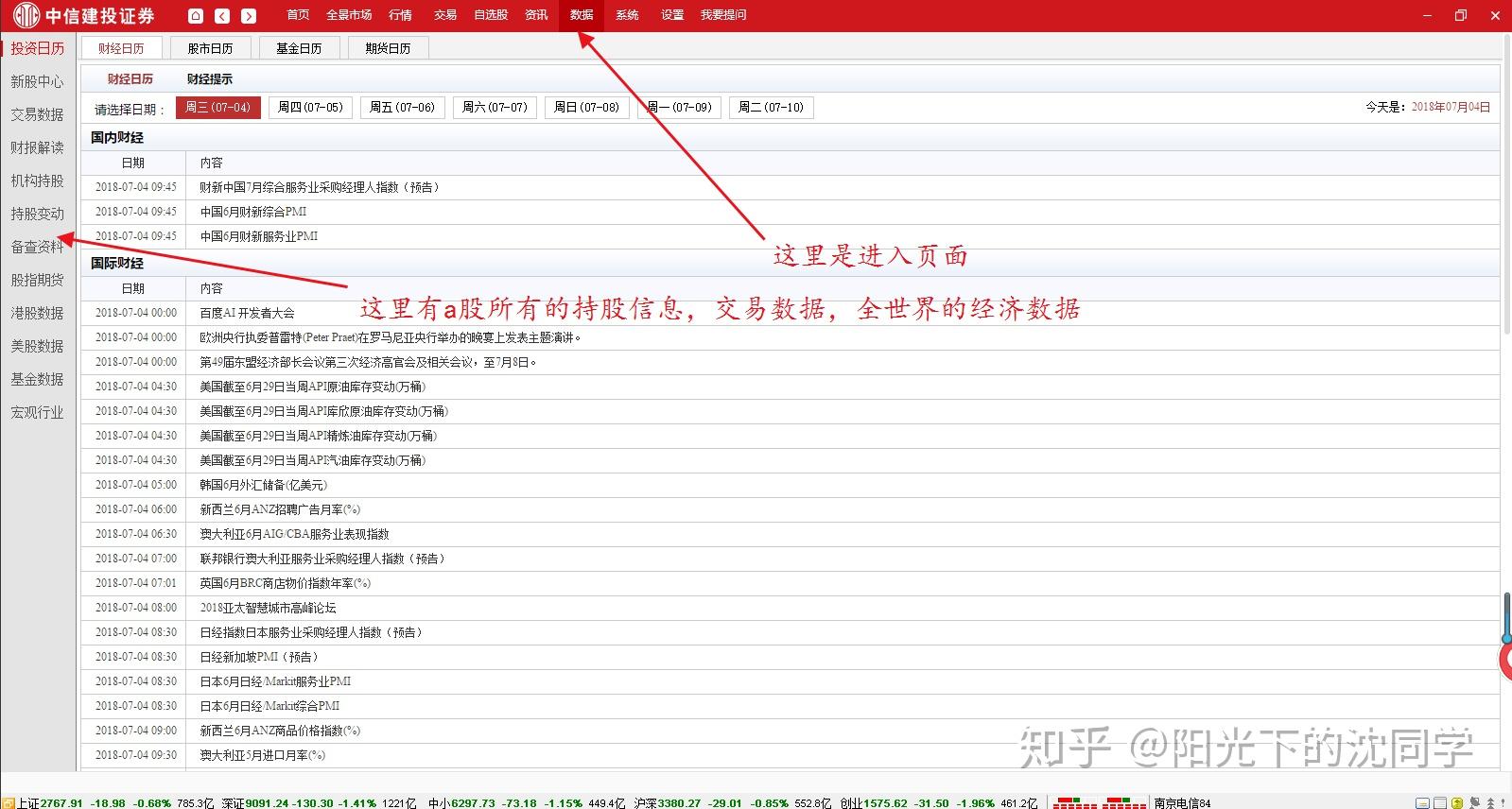
Task: Switch to the 财经提示 sub-tab
Action: pos(210,79)
